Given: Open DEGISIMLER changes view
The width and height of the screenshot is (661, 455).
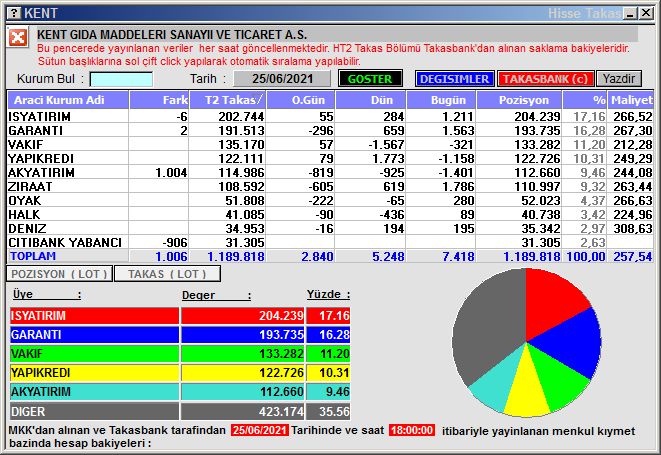Looking at the screenshot, I should [x=454, y=79].
